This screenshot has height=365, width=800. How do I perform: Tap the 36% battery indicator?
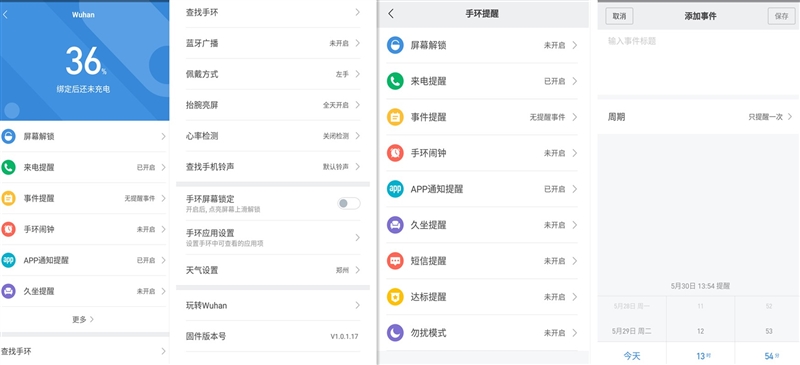point(86,61)
